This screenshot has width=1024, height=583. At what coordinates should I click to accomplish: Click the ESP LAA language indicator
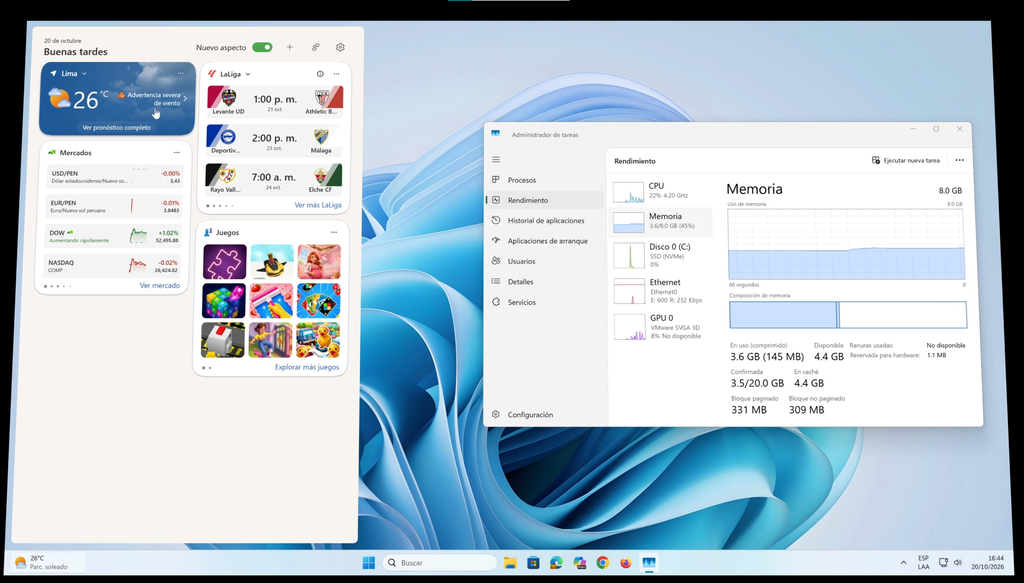923,562
